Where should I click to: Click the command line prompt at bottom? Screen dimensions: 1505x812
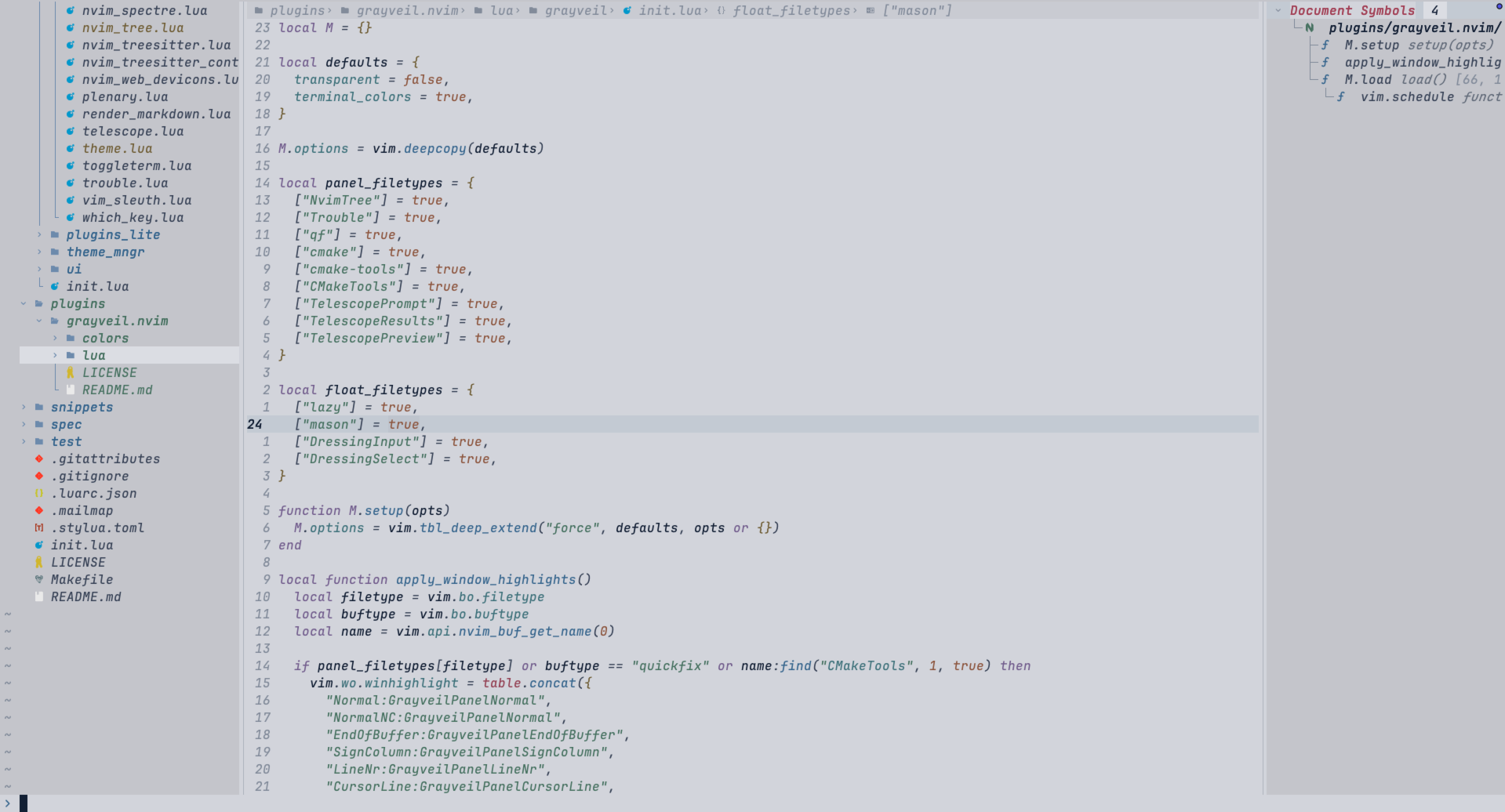752,803
